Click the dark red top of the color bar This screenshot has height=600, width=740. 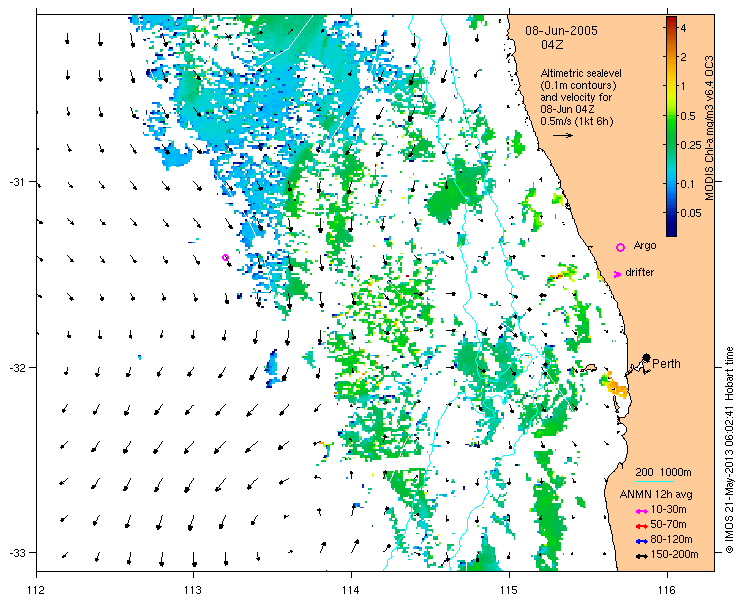[671, 20]
